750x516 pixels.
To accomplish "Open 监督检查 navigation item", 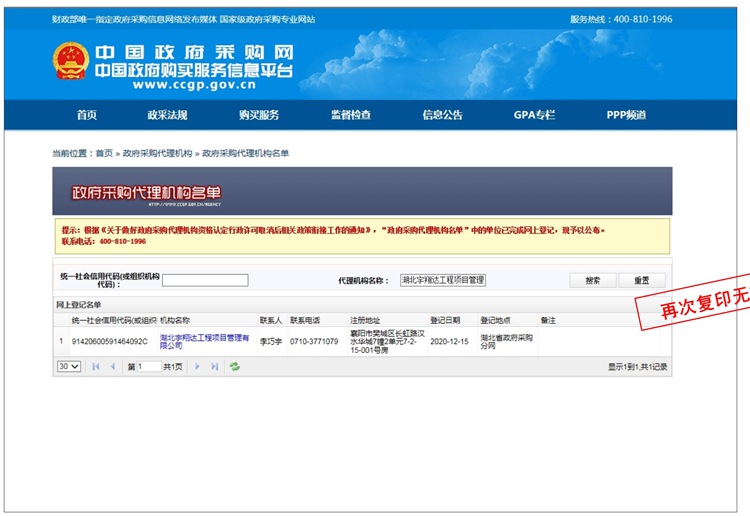I will coord(351,115).
